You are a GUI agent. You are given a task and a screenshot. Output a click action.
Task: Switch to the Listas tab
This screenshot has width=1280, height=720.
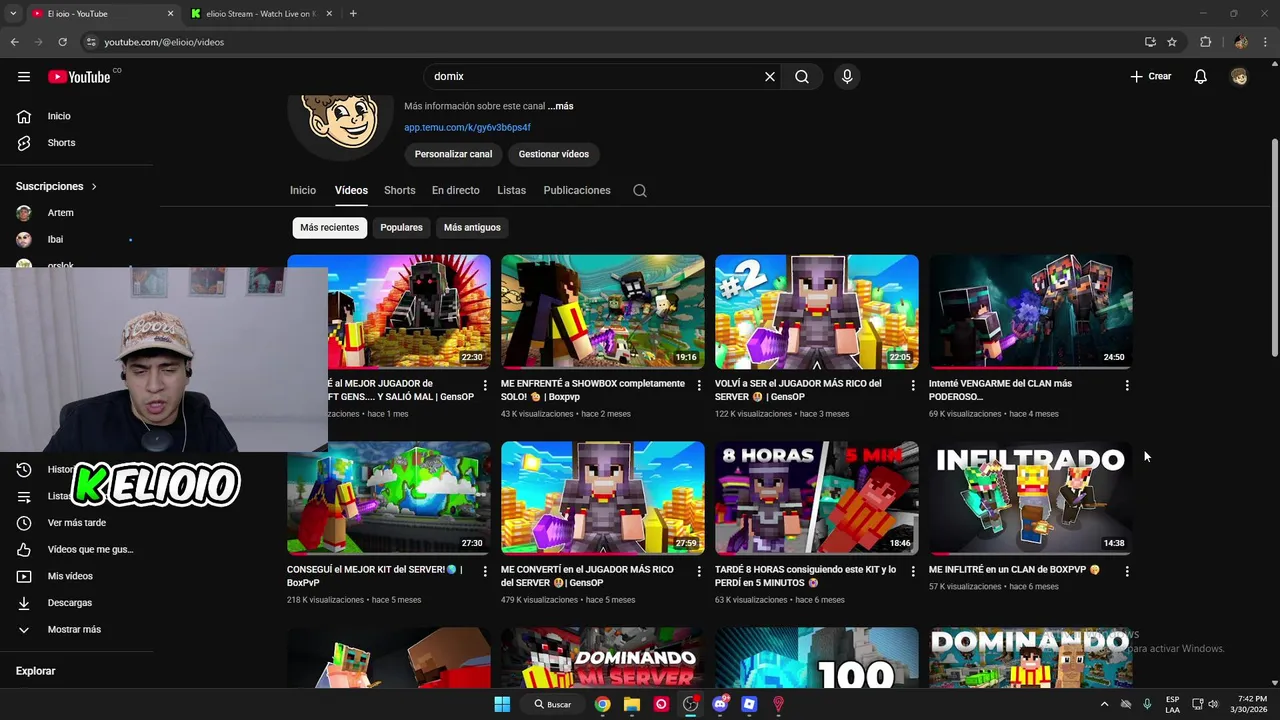(x=511, y=190)
